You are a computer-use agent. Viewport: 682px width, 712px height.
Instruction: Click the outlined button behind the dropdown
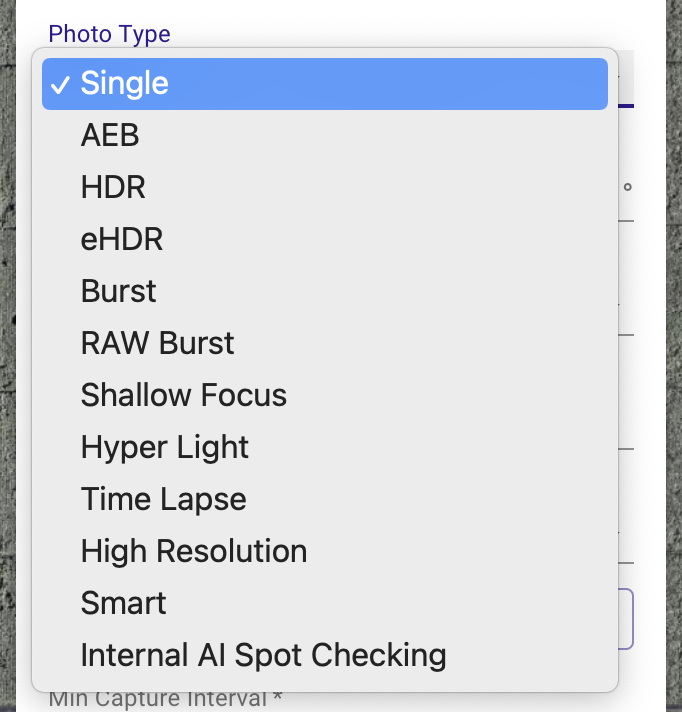(x=626, y=619)
